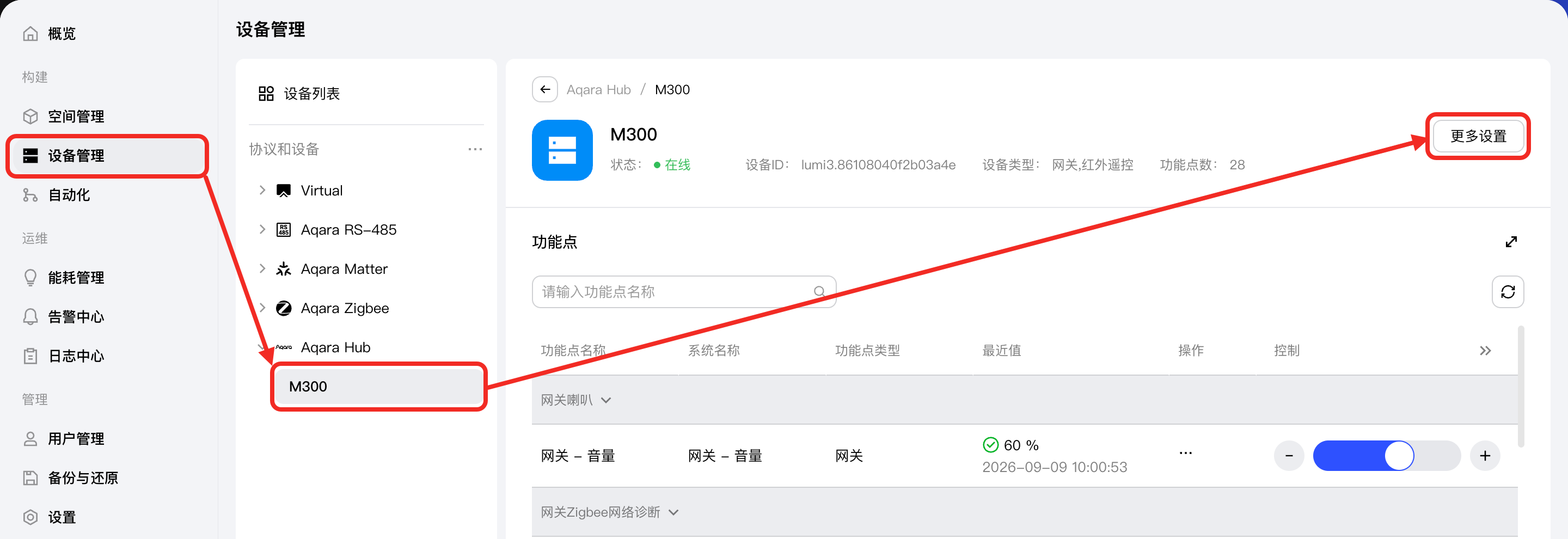Select the M300 device in tree
The width and height of the screenshot is (1568, 539).
tap(378, 387)
